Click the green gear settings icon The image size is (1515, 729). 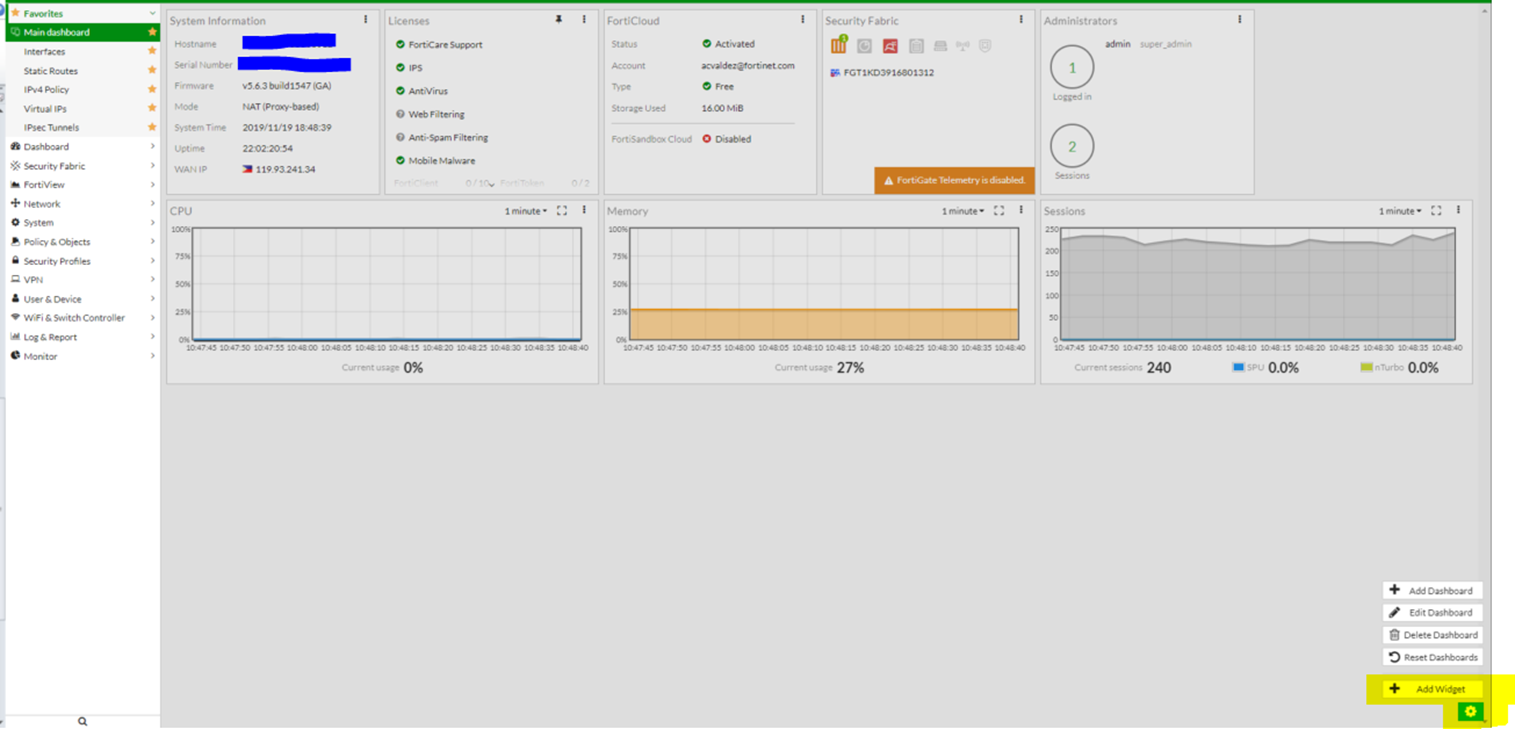[1469, 712]
